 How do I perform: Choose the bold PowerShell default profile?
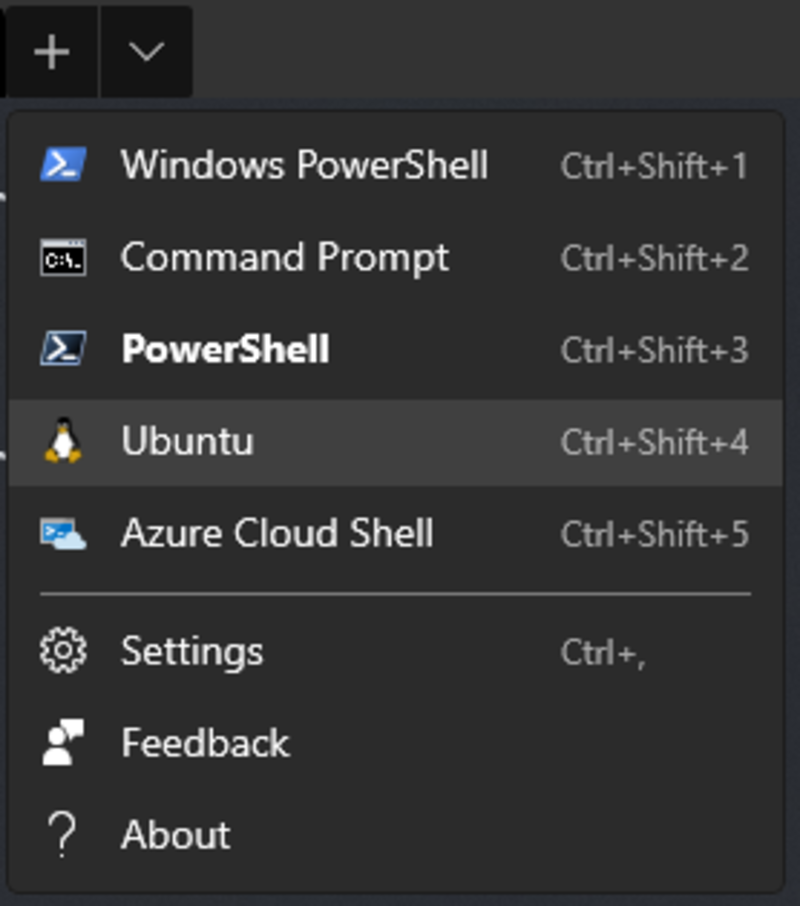[225, 350]
